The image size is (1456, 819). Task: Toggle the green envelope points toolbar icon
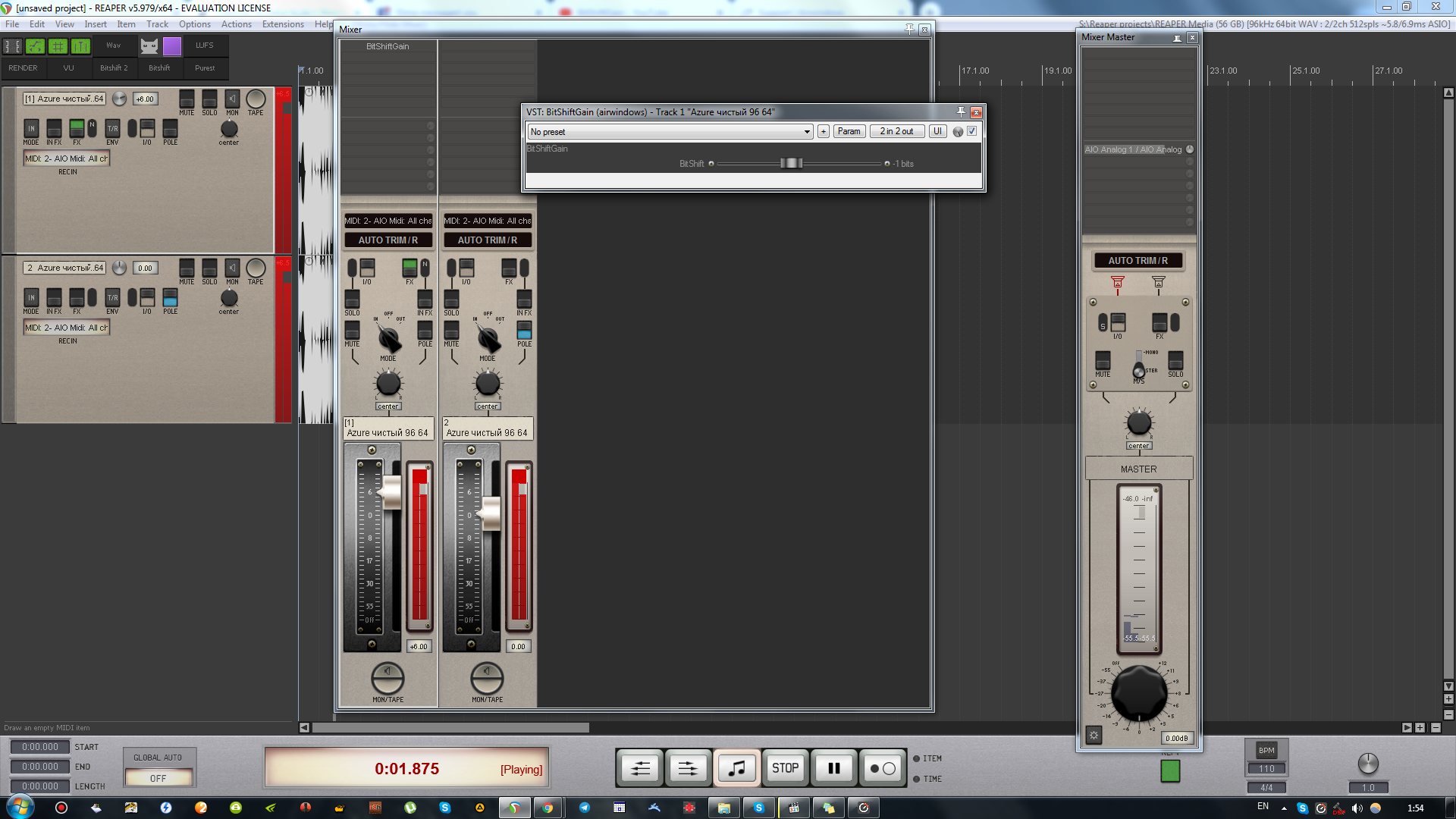[x=35, y=46]
